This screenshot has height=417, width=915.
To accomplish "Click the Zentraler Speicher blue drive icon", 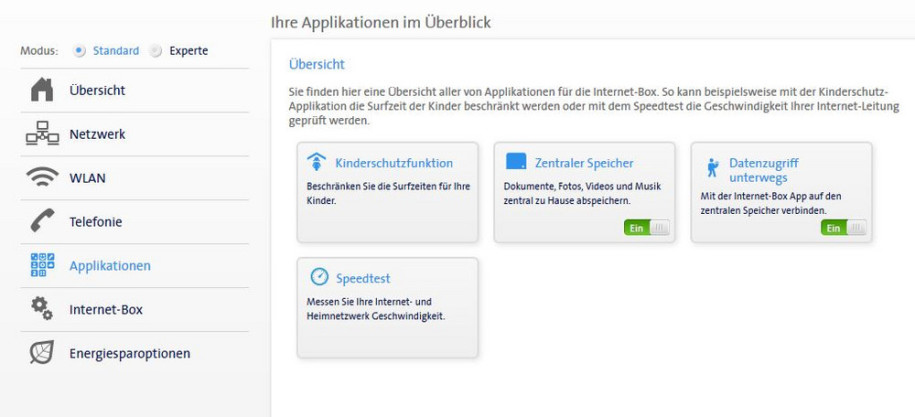I will [x=516, y=161].
